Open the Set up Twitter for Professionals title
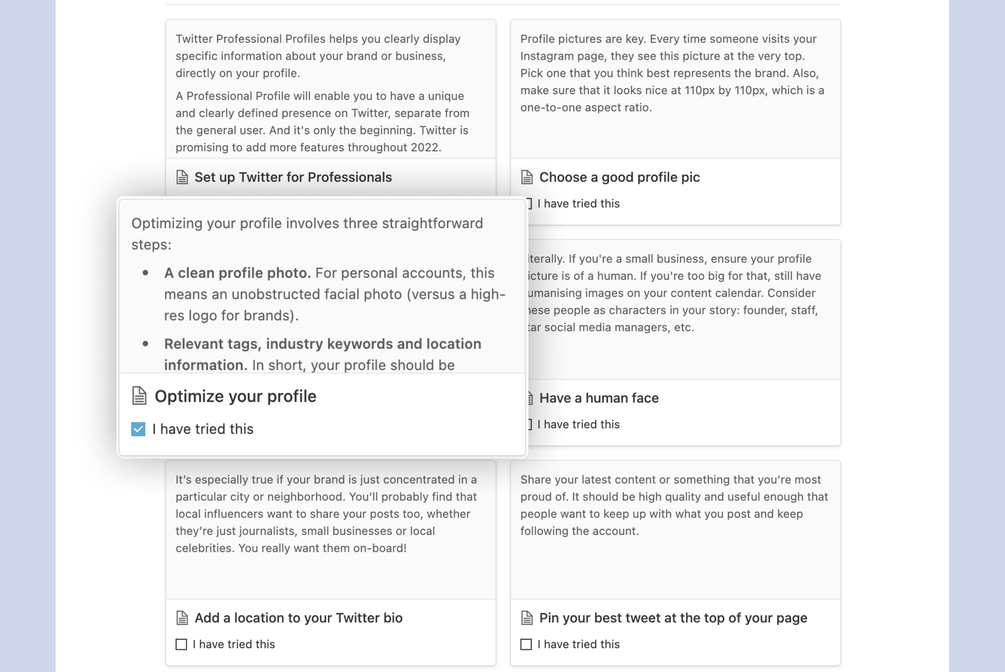The width and height of the screenshot is (1005, 672). [x=293, y=177]
